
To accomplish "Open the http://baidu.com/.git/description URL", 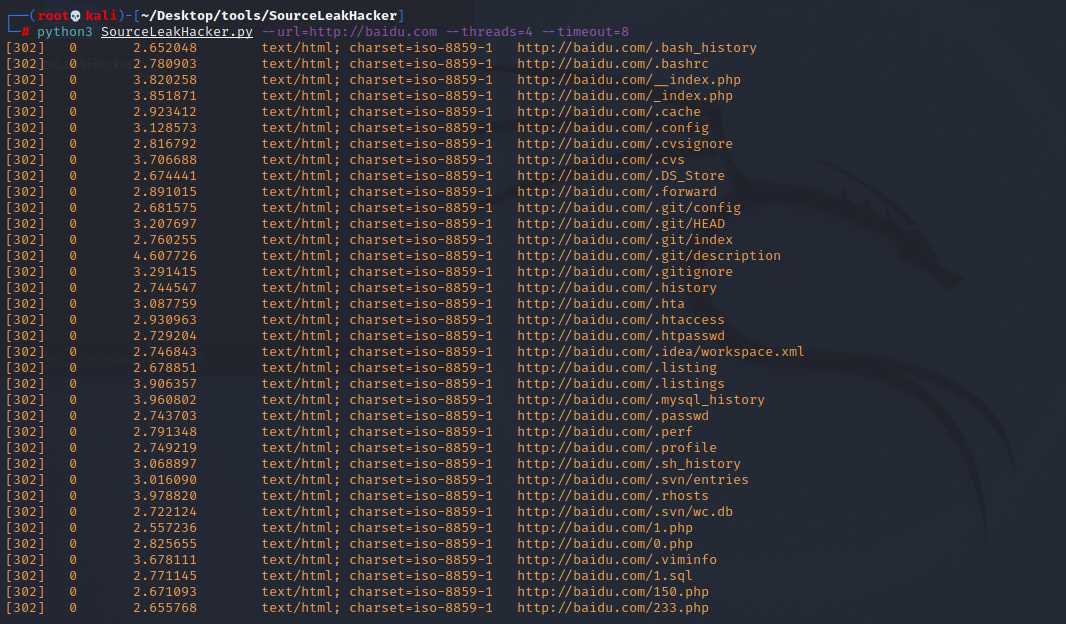I will click(x=649, y=256).
